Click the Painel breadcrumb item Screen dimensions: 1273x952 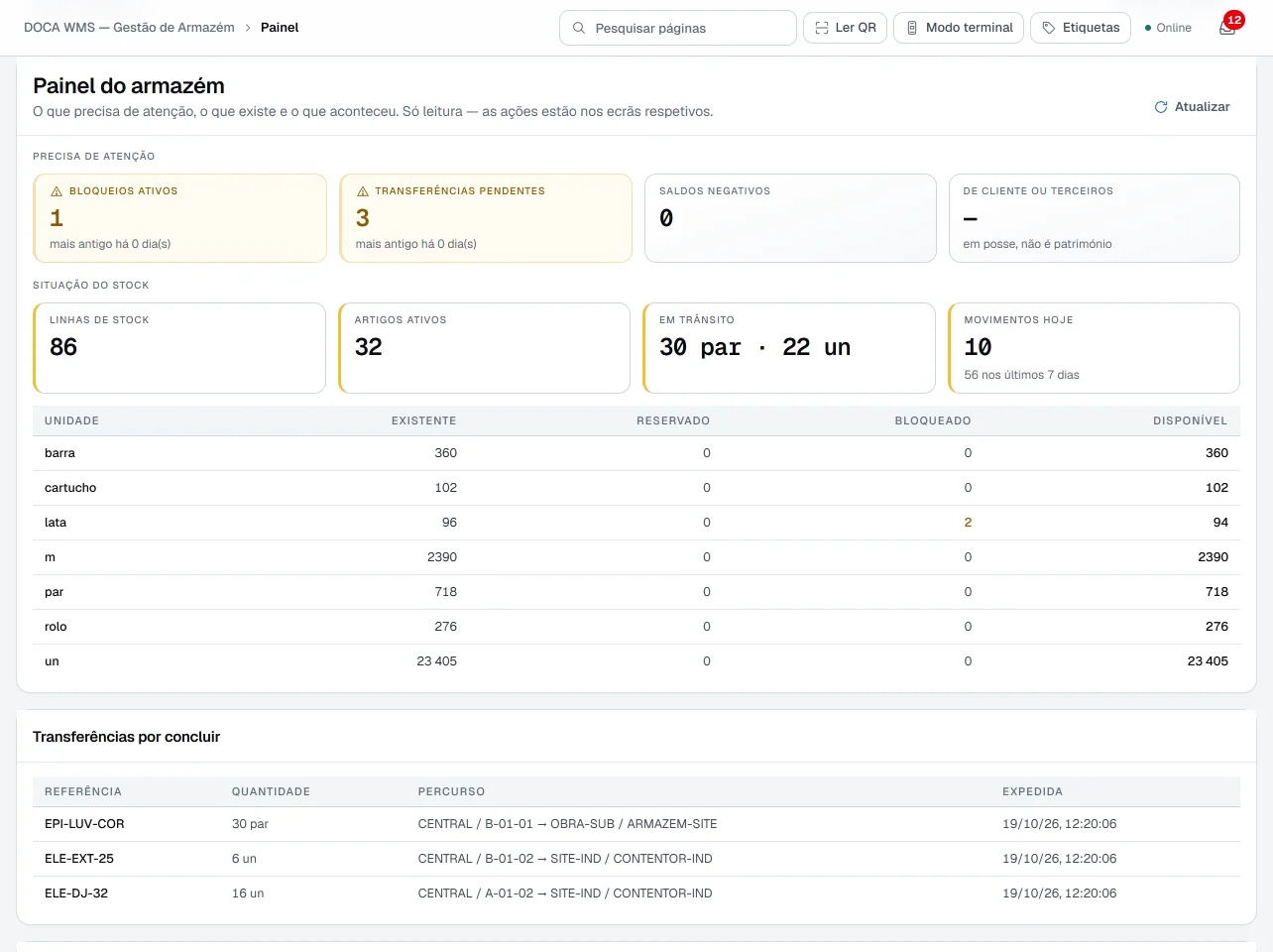(280, 28)
